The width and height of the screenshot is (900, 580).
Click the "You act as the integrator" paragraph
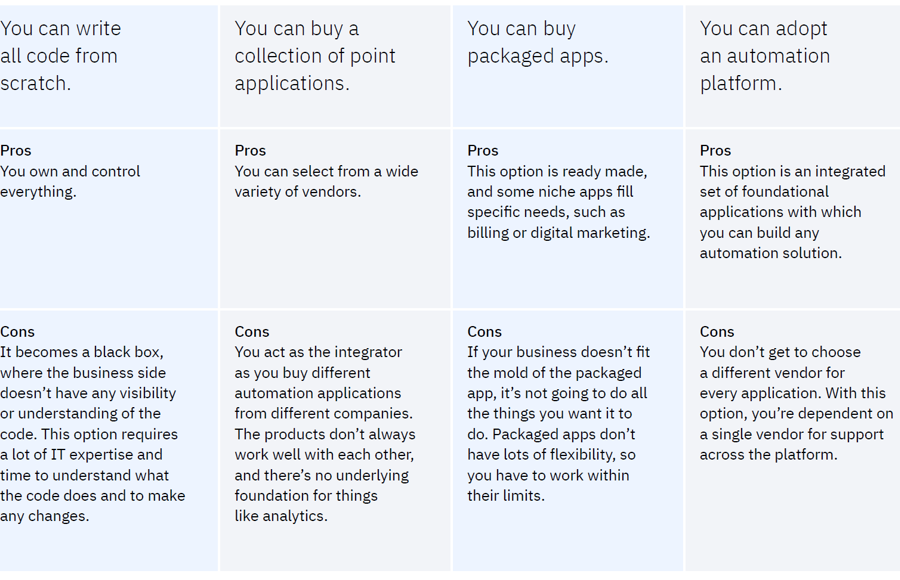pyautogui.click(x=324, y=434)
